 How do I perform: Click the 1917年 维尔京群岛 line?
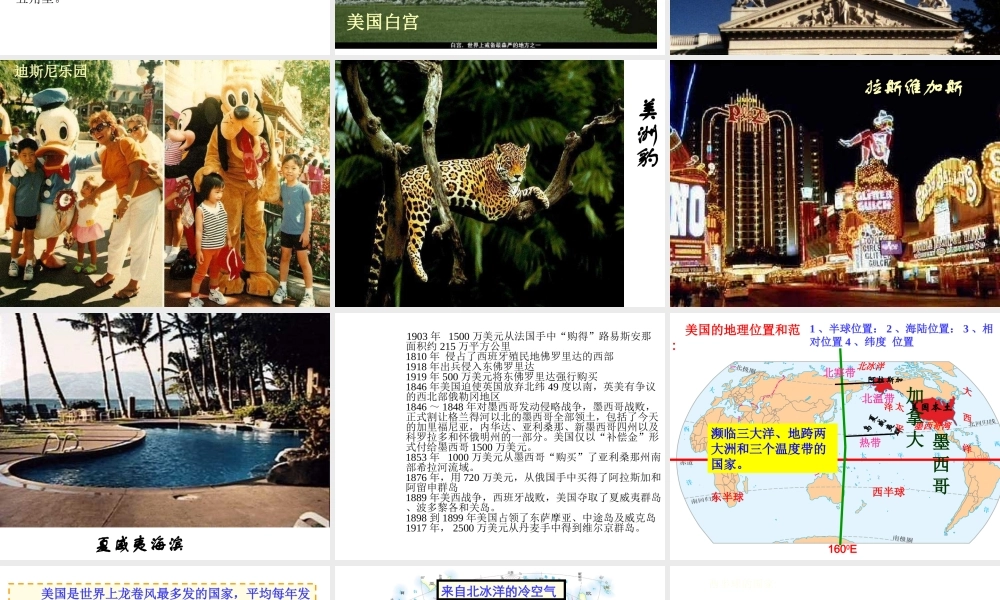524,528
